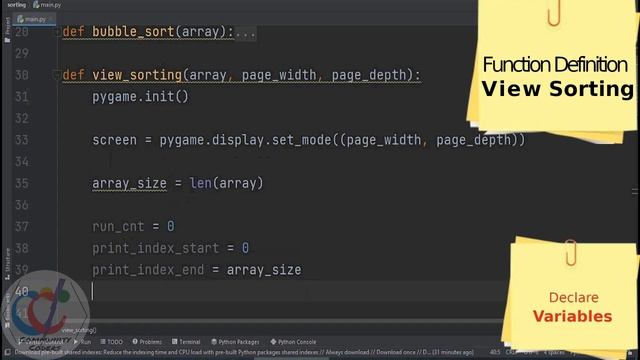The width and height of the screenshot is (640, 360).
Task: Place cursor on pygame.init() line
Action: (x=140, y=97)
